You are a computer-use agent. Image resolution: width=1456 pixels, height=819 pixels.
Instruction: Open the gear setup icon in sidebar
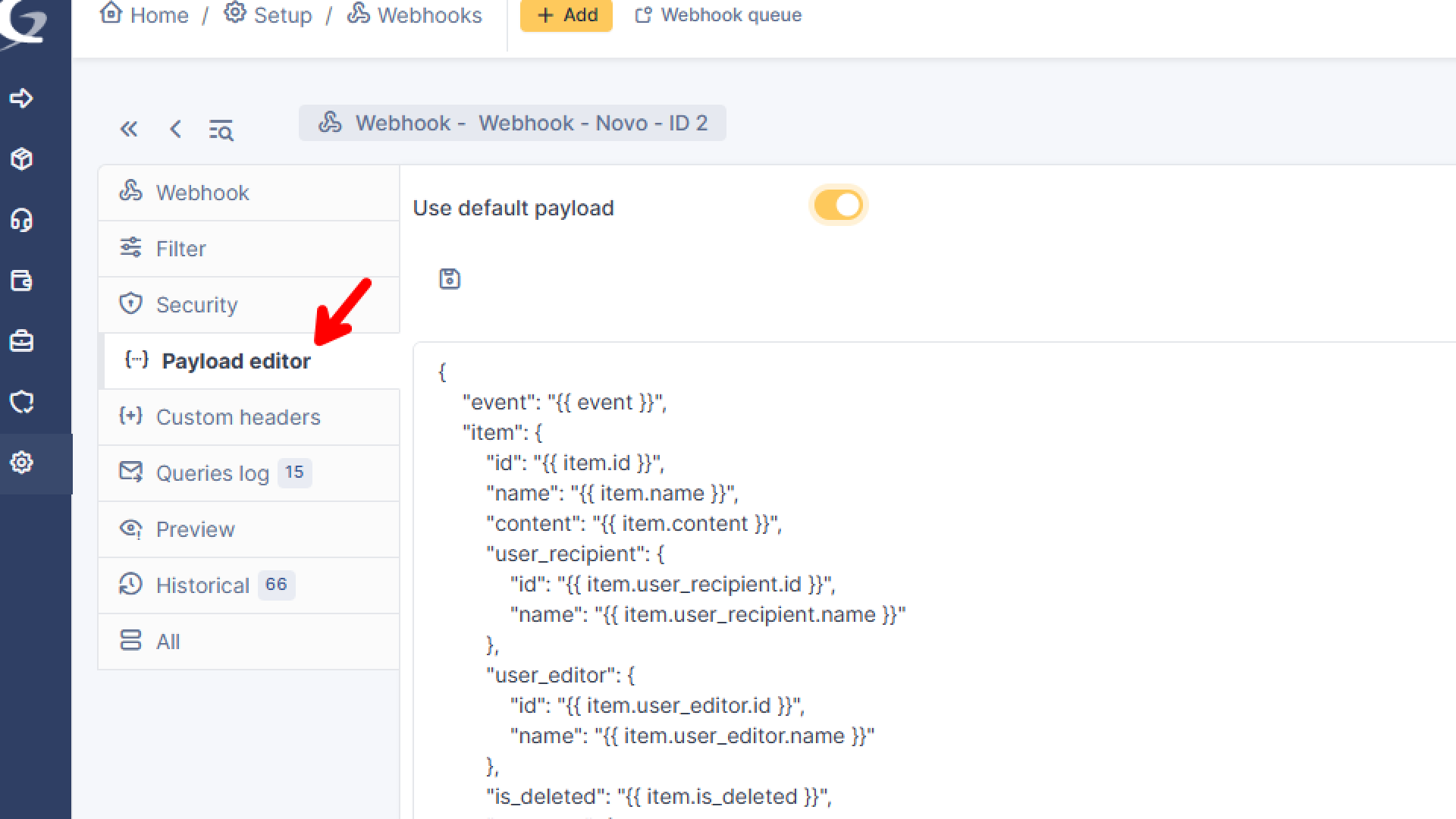coord(22,463)
